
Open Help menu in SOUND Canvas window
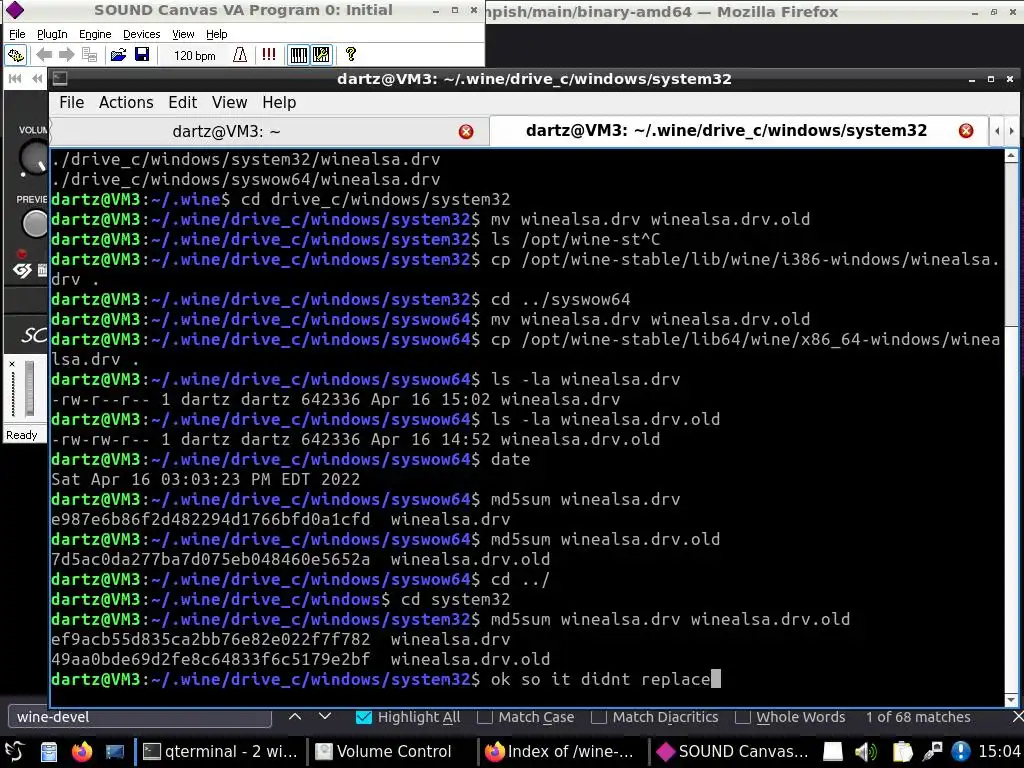(x=217, y=34)
